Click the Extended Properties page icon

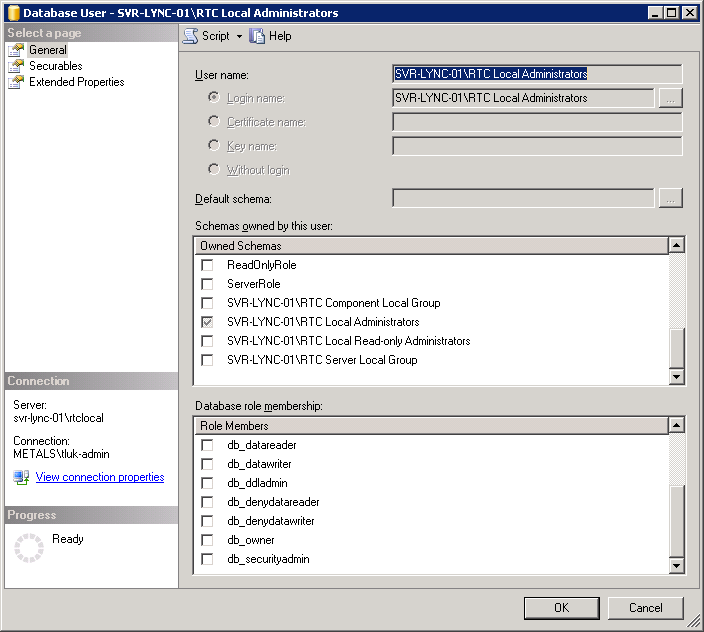point(16,82)
